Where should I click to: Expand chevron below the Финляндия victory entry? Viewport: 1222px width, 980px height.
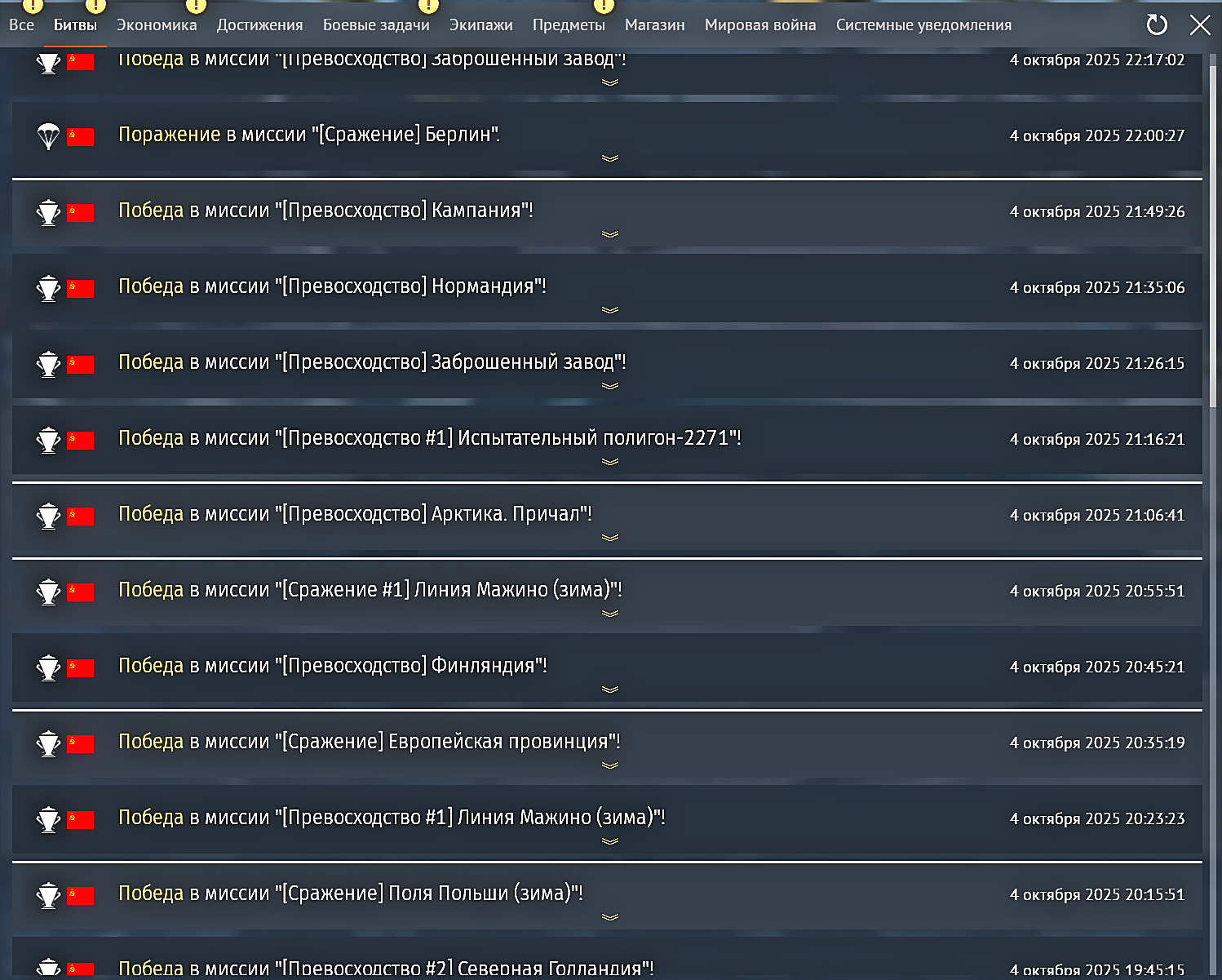point(609,690)
